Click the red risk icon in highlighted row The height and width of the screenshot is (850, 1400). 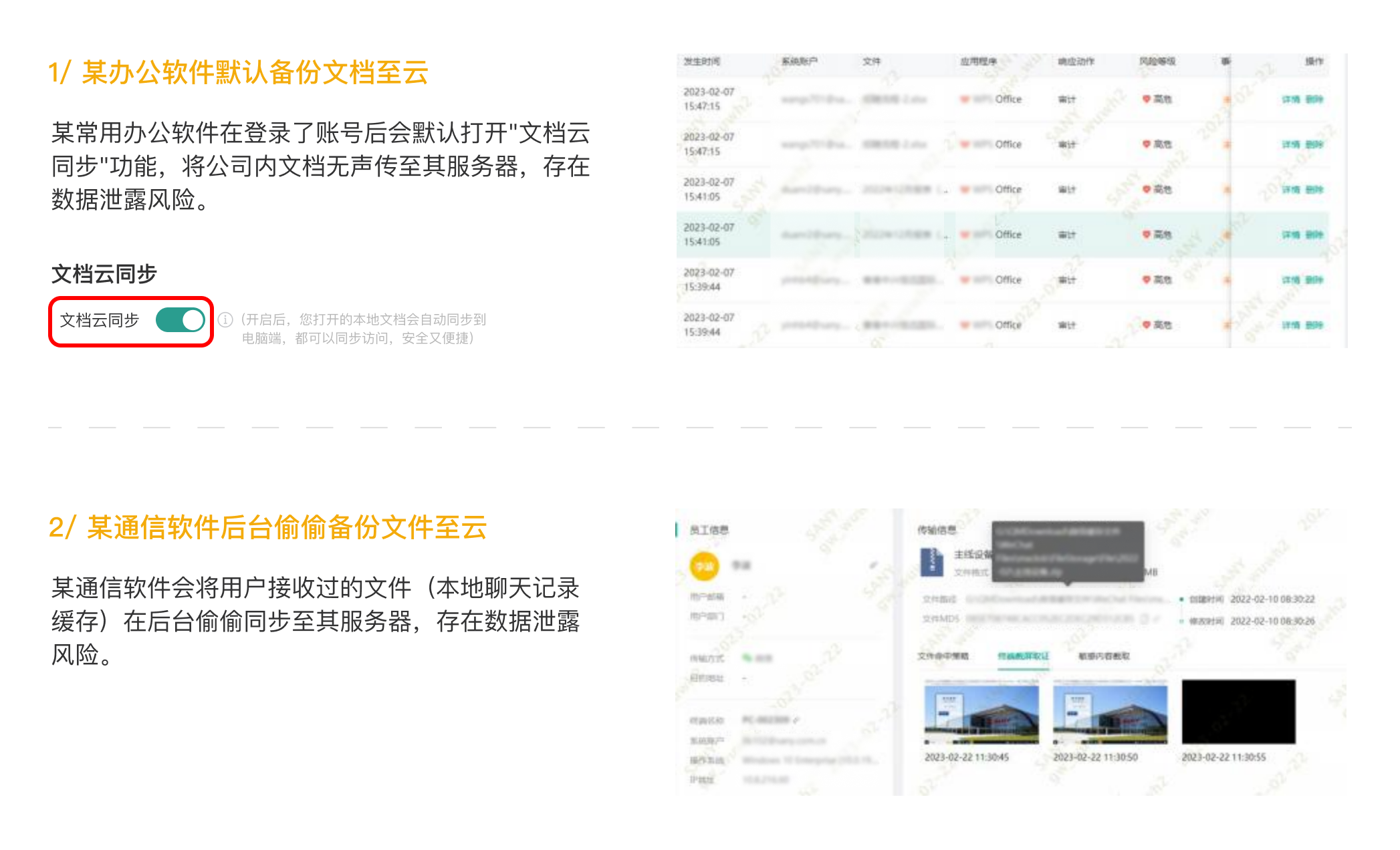tap(1146, 235)
